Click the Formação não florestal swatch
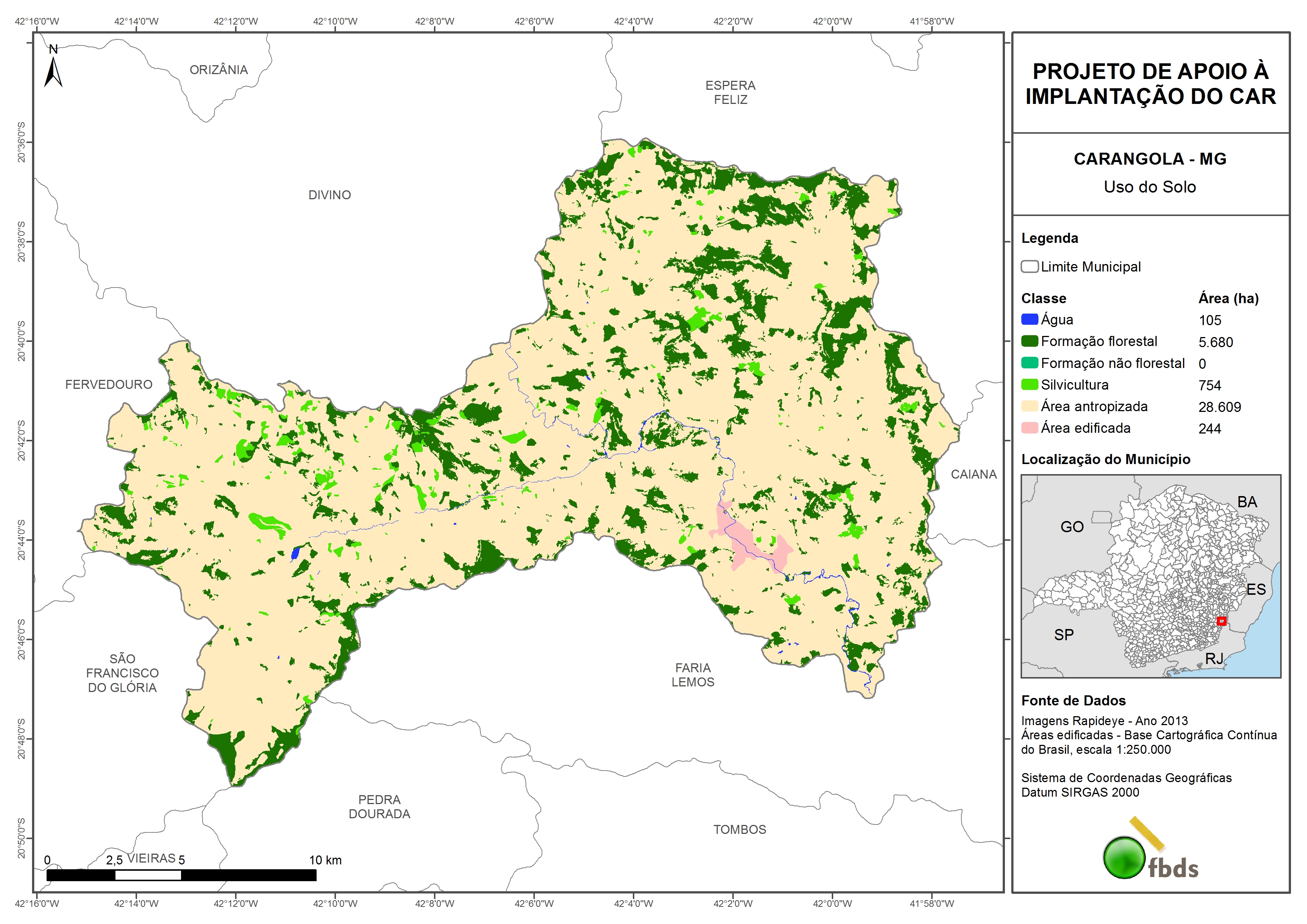This screenshot has width=1307, height=924. 1029,363
